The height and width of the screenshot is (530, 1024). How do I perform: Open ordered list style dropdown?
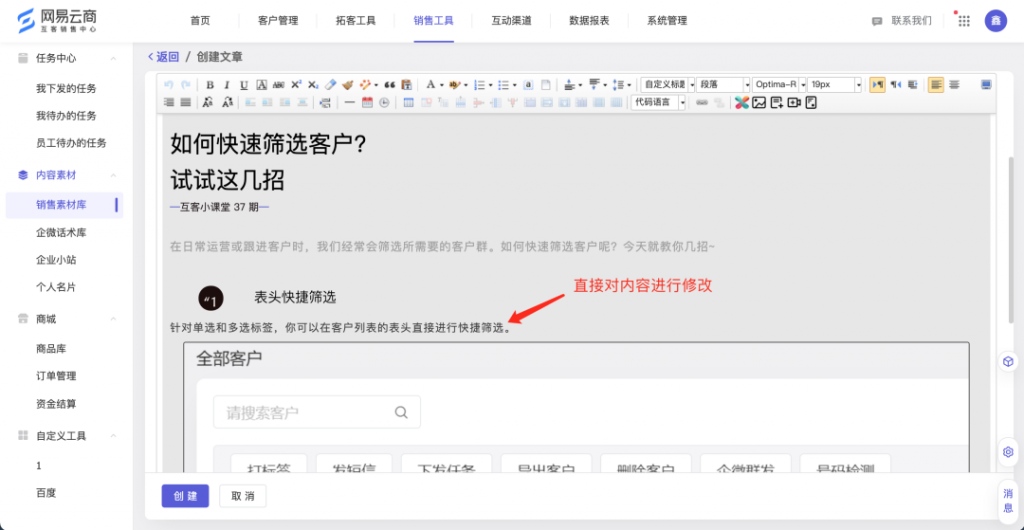pyautogui.click(x=490, y=85)
